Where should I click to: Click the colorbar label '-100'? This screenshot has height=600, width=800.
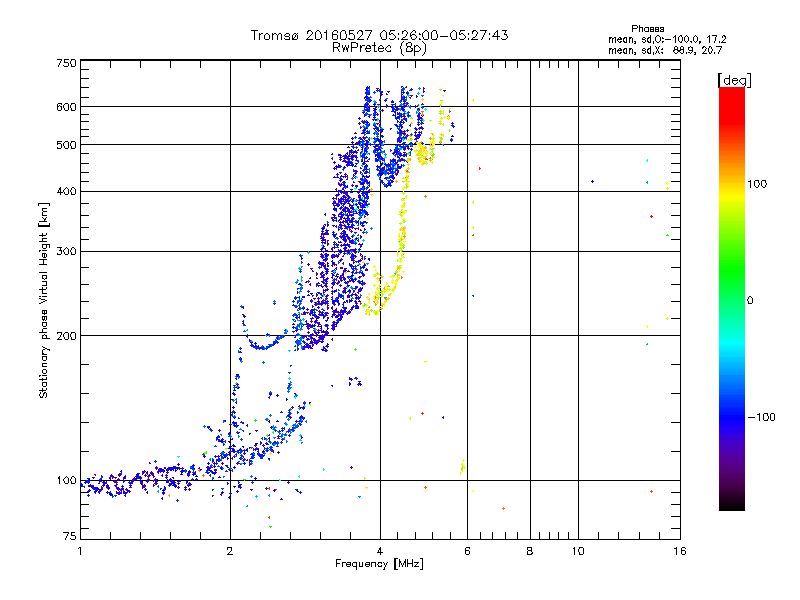coord(761,417)
